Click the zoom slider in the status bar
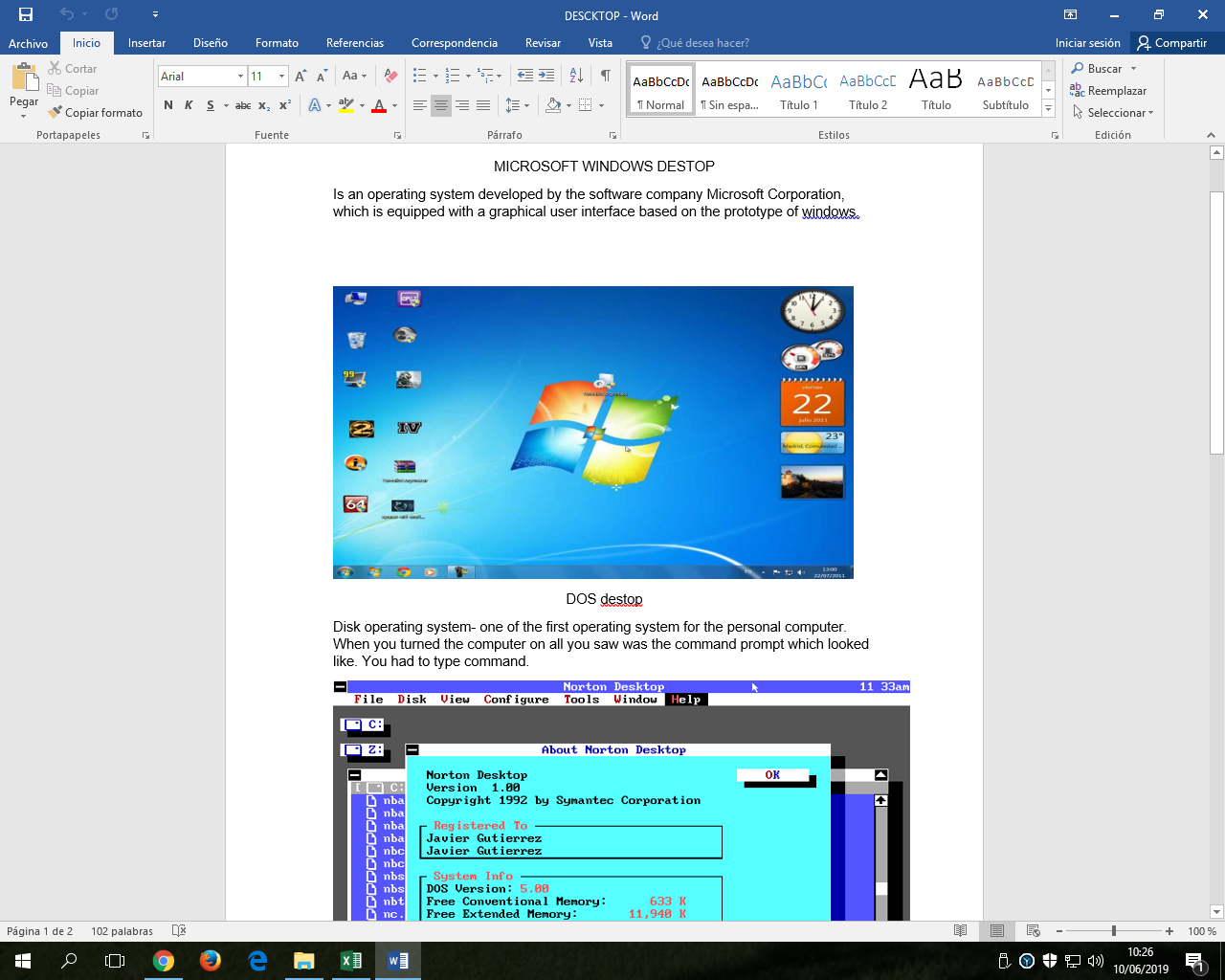Viewport: 1225px width, 980px height. (x=1113, y=931)
